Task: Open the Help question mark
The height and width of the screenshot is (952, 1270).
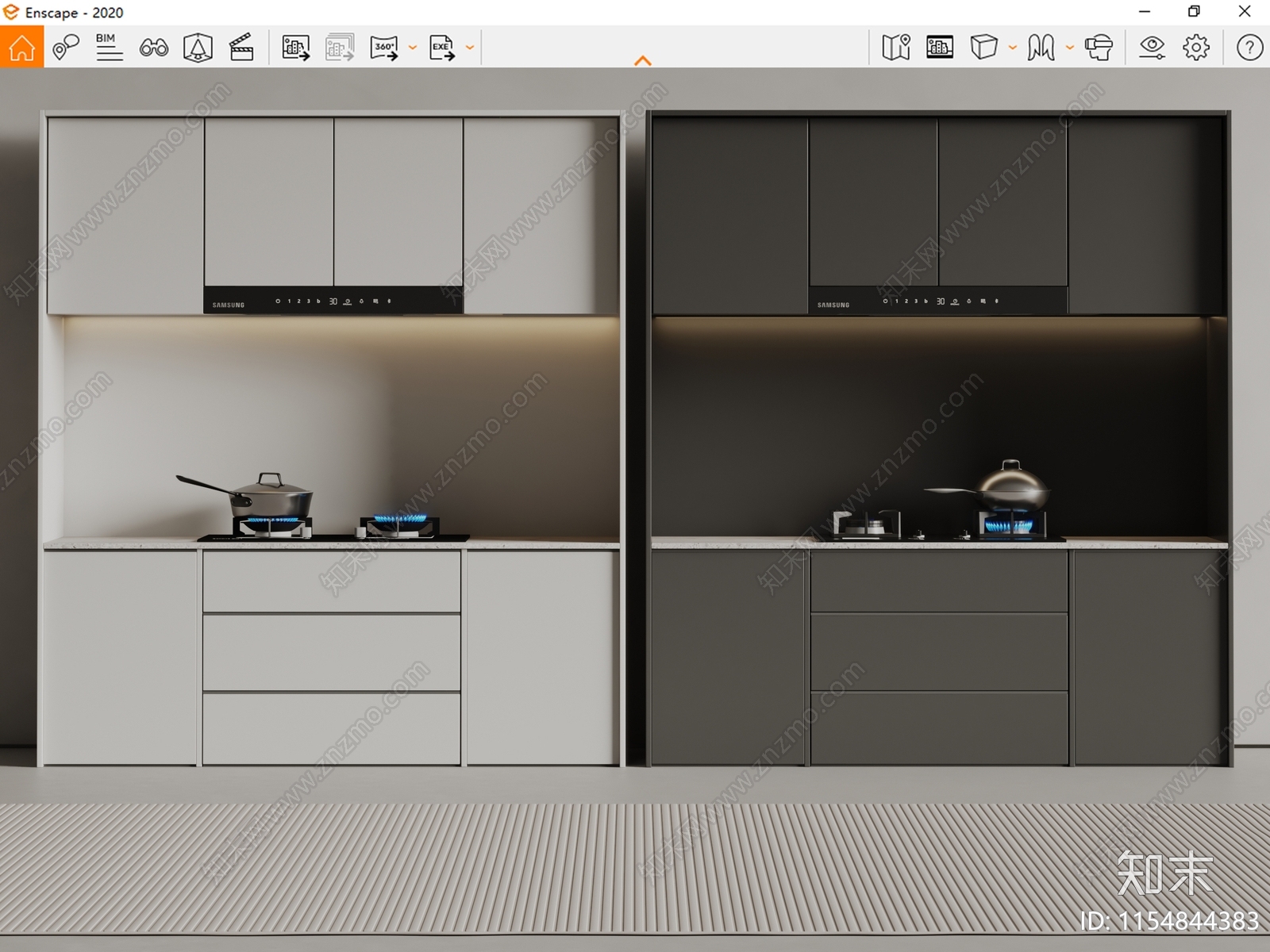Action: coord(1249,48)
